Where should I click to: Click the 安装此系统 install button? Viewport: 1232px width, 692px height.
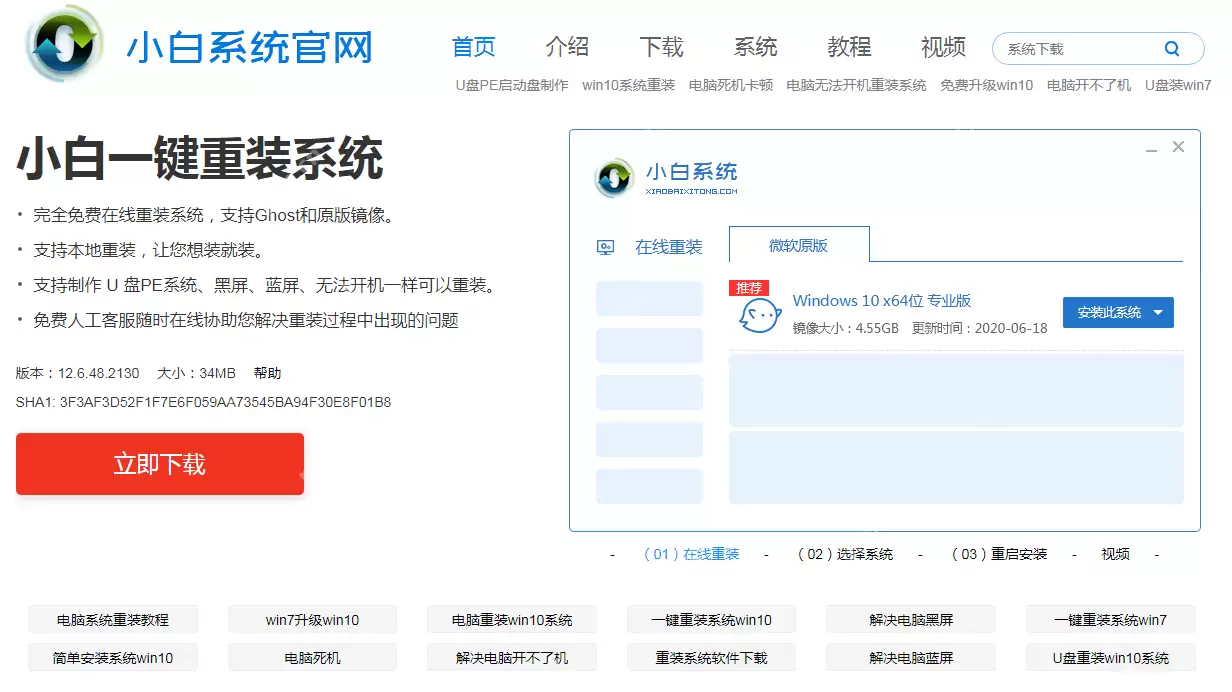tap(1108, 312)
